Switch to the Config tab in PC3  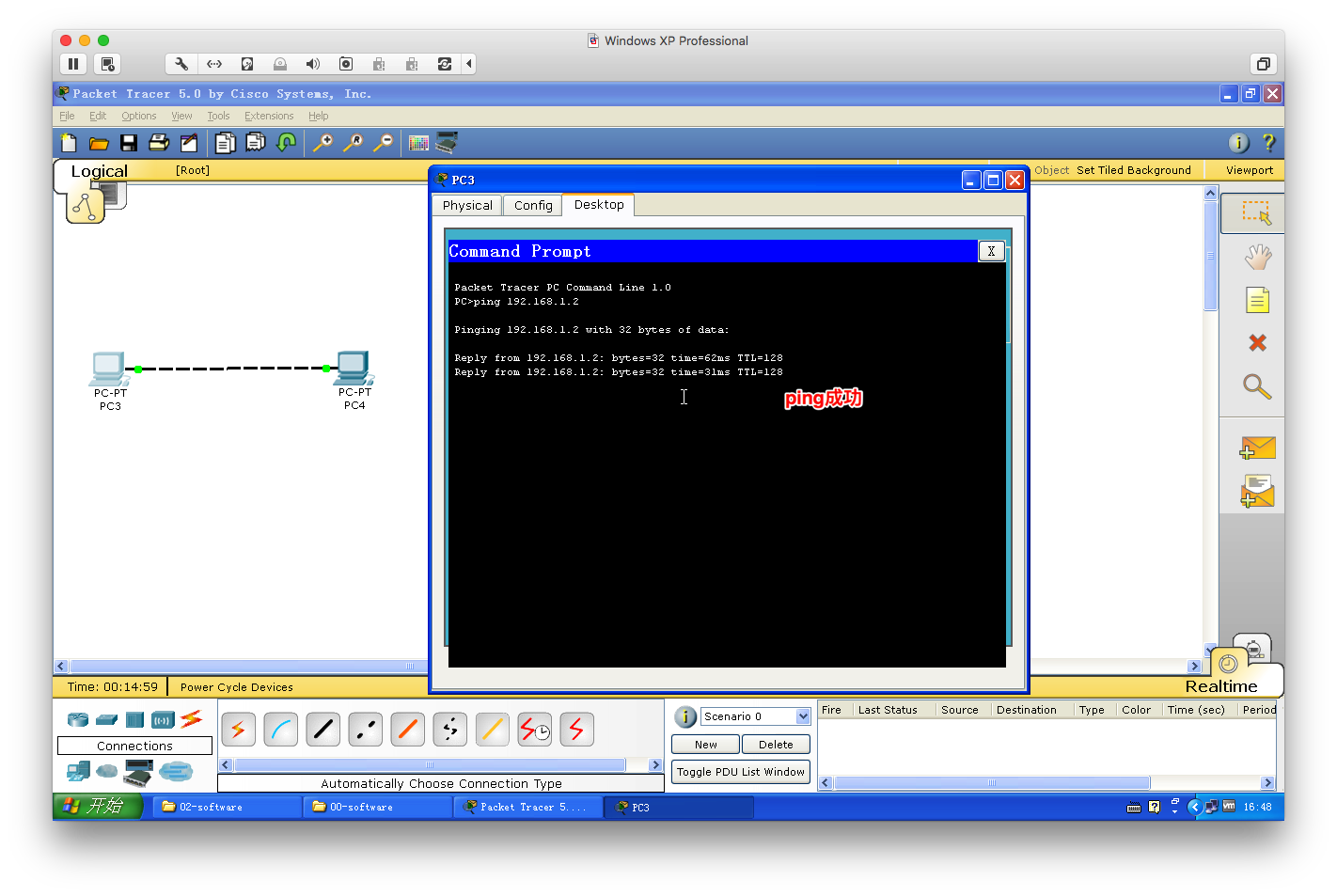pos(533,205)
